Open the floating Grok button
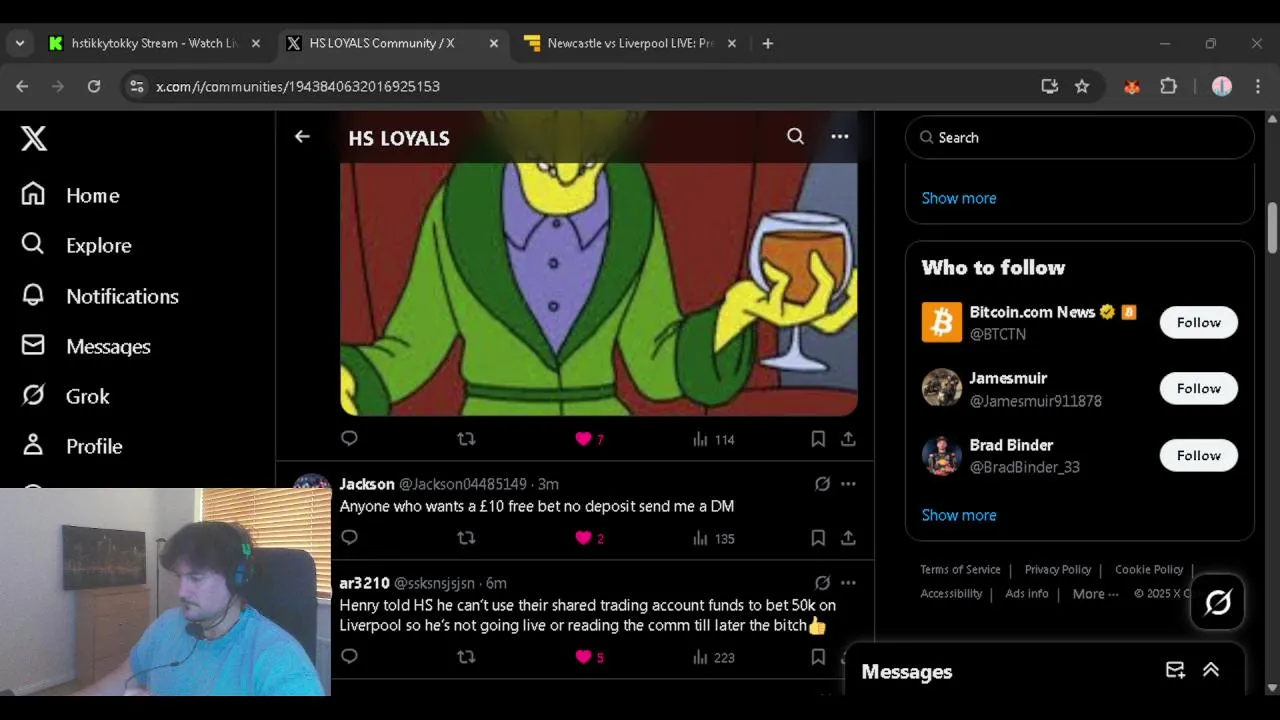This screenshot has width=1280, height=720. click(1217, 602)
